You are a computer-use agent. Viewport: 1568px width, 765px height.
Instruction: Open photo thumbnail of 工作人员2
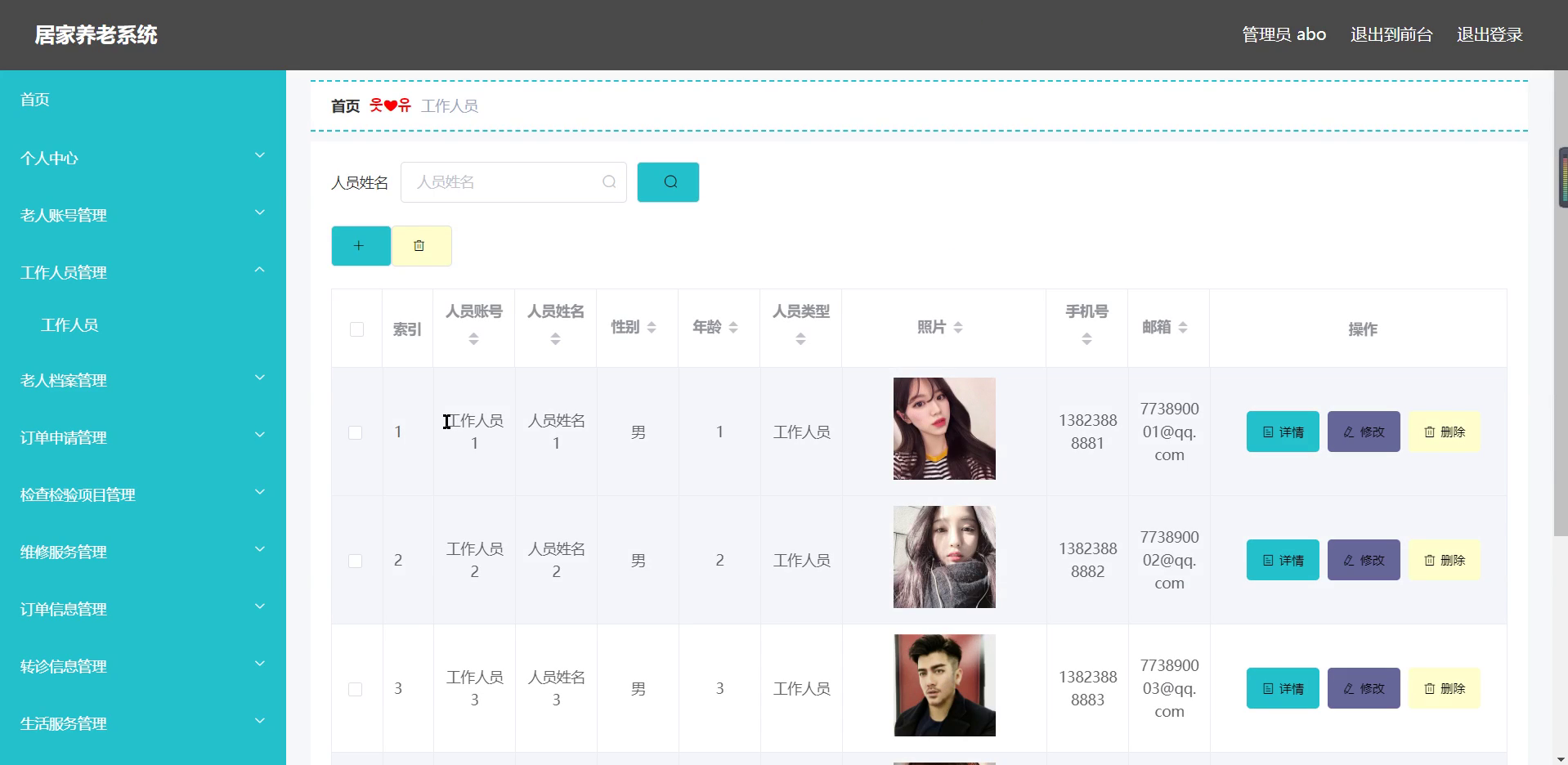(x=944, y=557)
